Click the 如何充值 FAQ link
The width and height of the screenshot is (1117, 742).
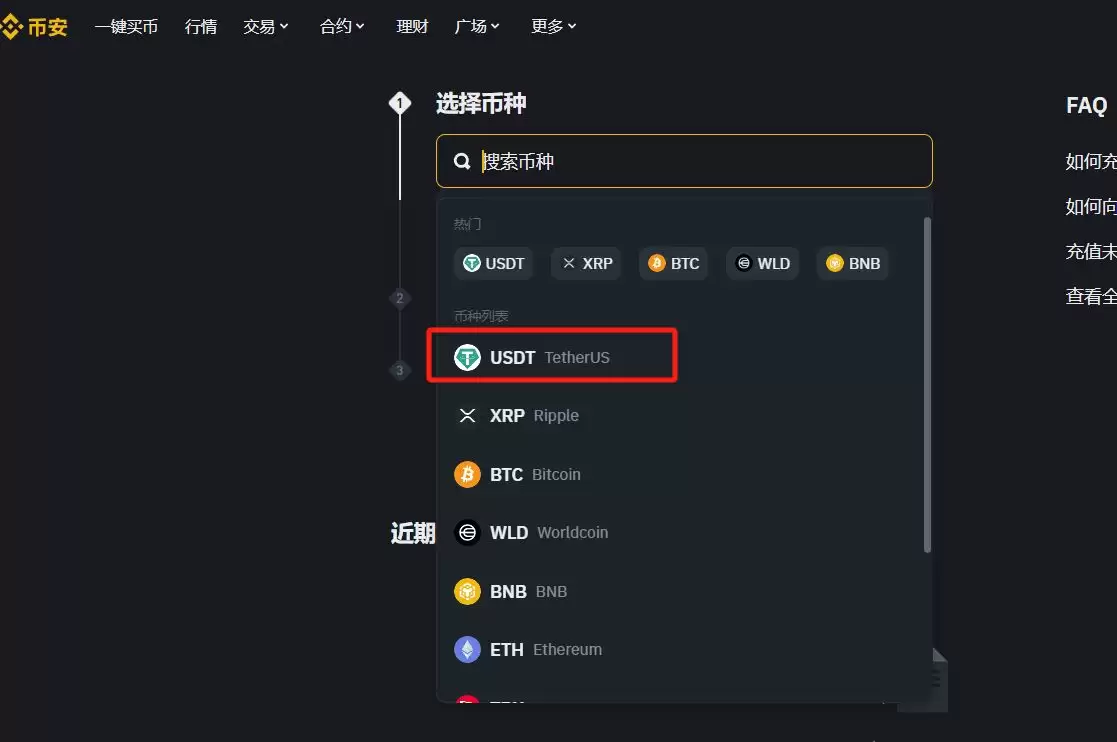tap(1092, 161)
